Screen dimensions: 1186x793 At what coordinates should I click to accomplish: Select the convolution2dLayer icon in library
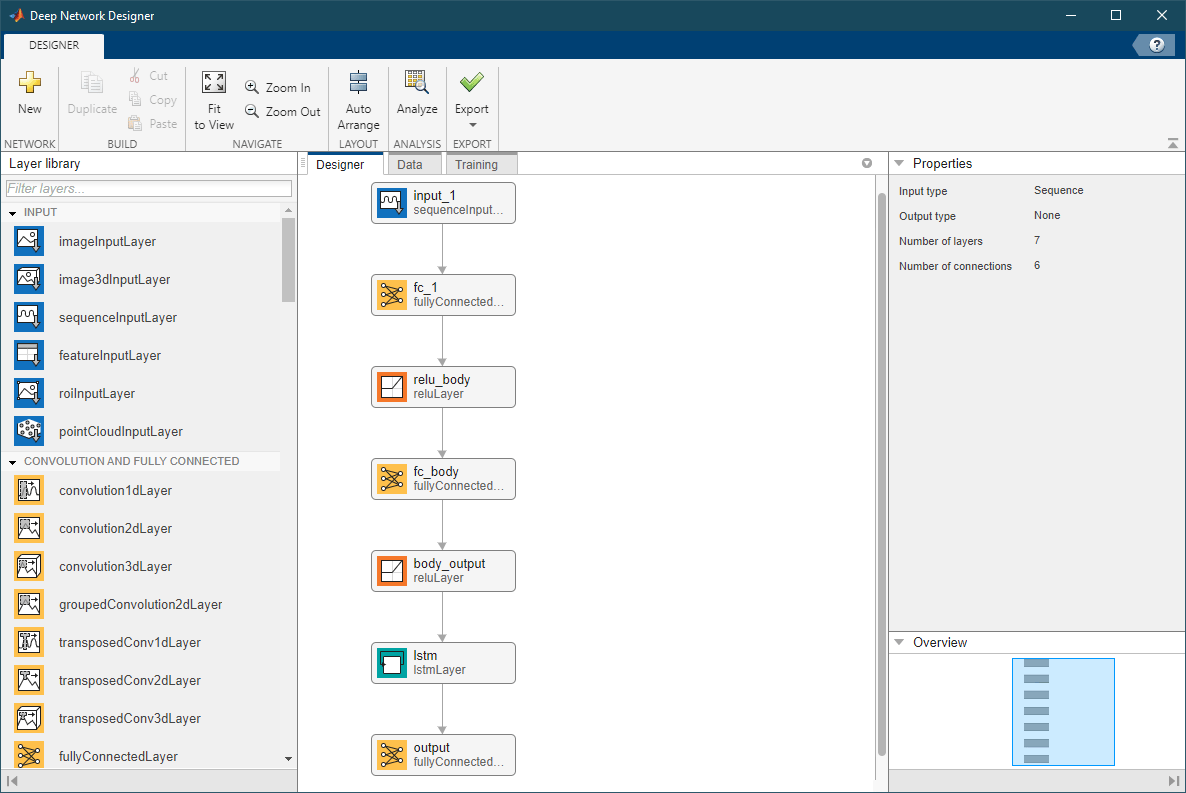[x=29, y=528]
